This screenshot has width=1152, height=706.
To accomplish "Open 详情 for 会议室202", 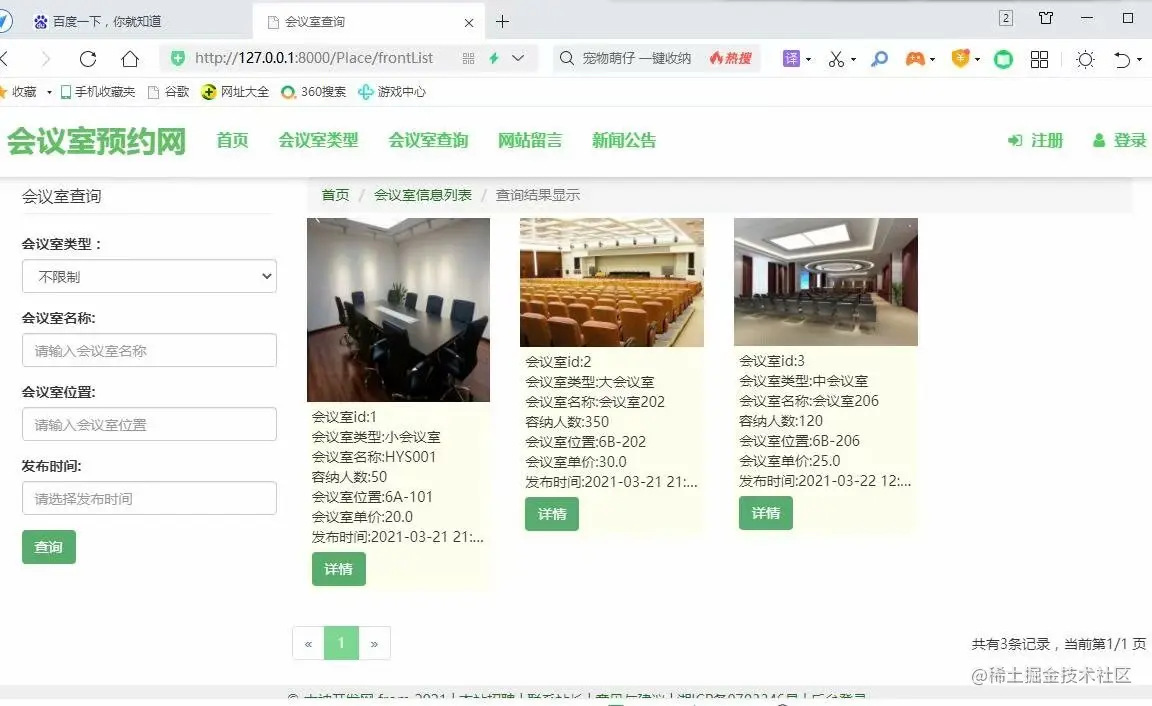I will [552, 514].
